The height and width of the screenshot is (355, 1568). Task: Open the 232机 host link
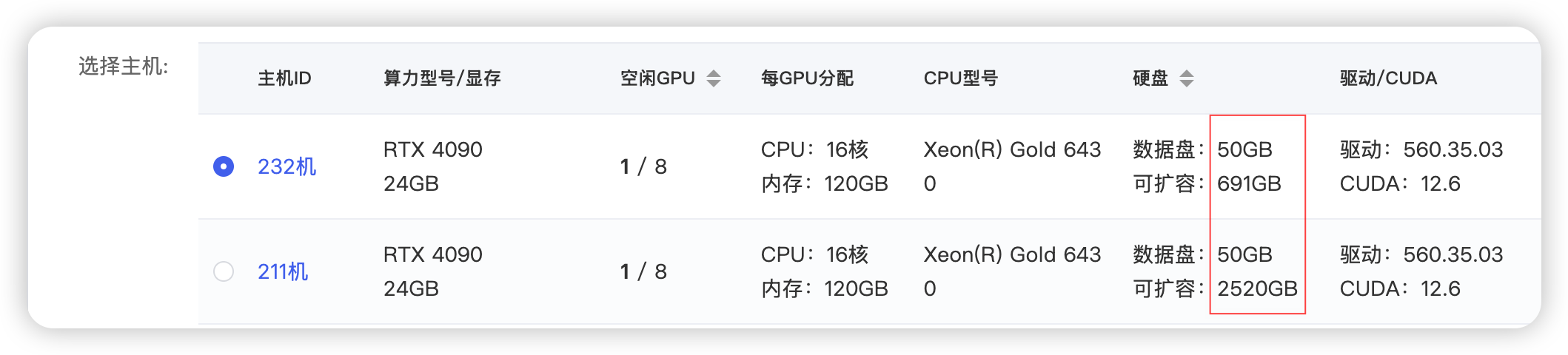(287, 166)
